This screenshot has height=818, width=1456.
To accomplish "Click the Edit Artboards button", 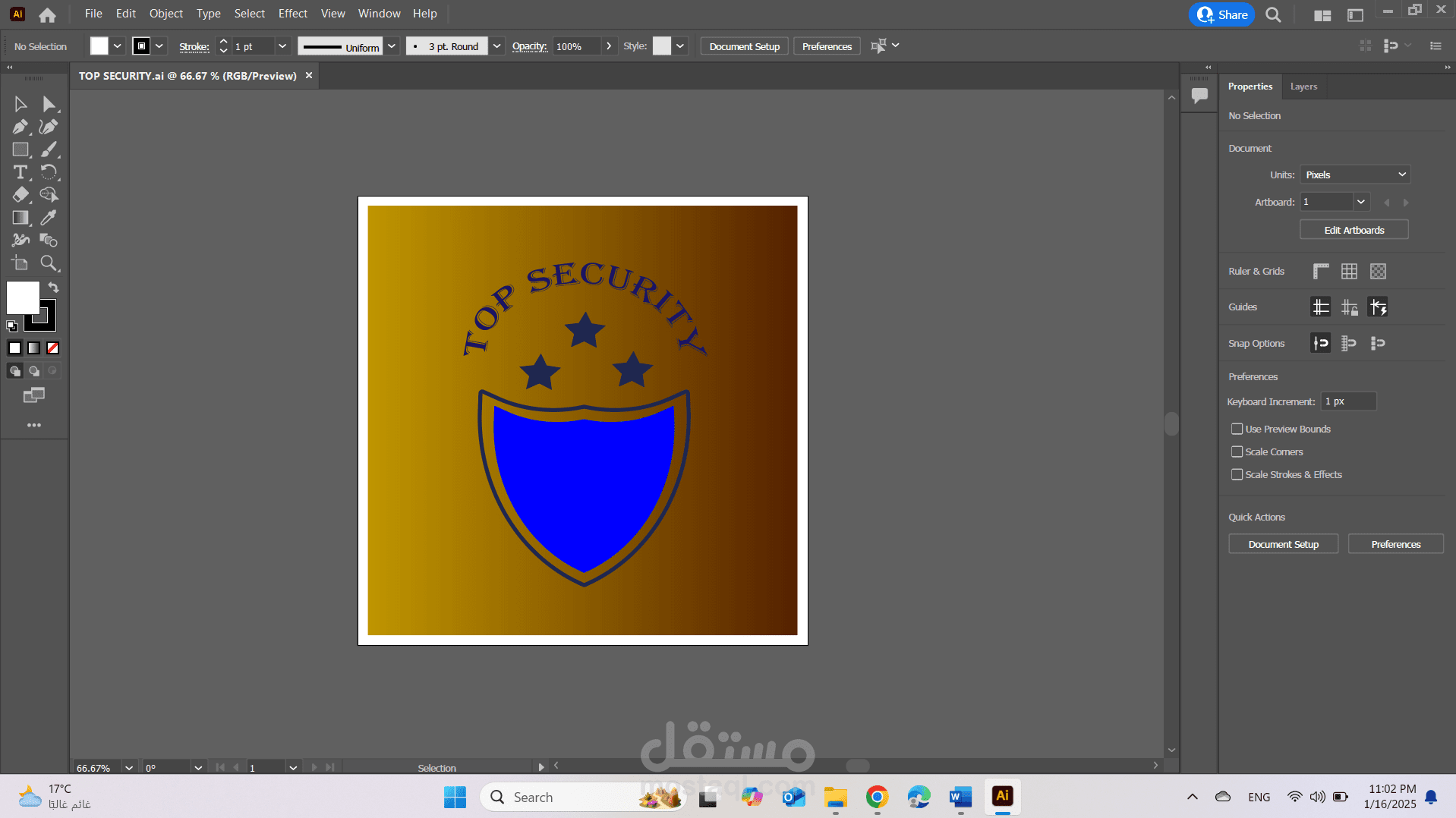I will coord(1354,230).
